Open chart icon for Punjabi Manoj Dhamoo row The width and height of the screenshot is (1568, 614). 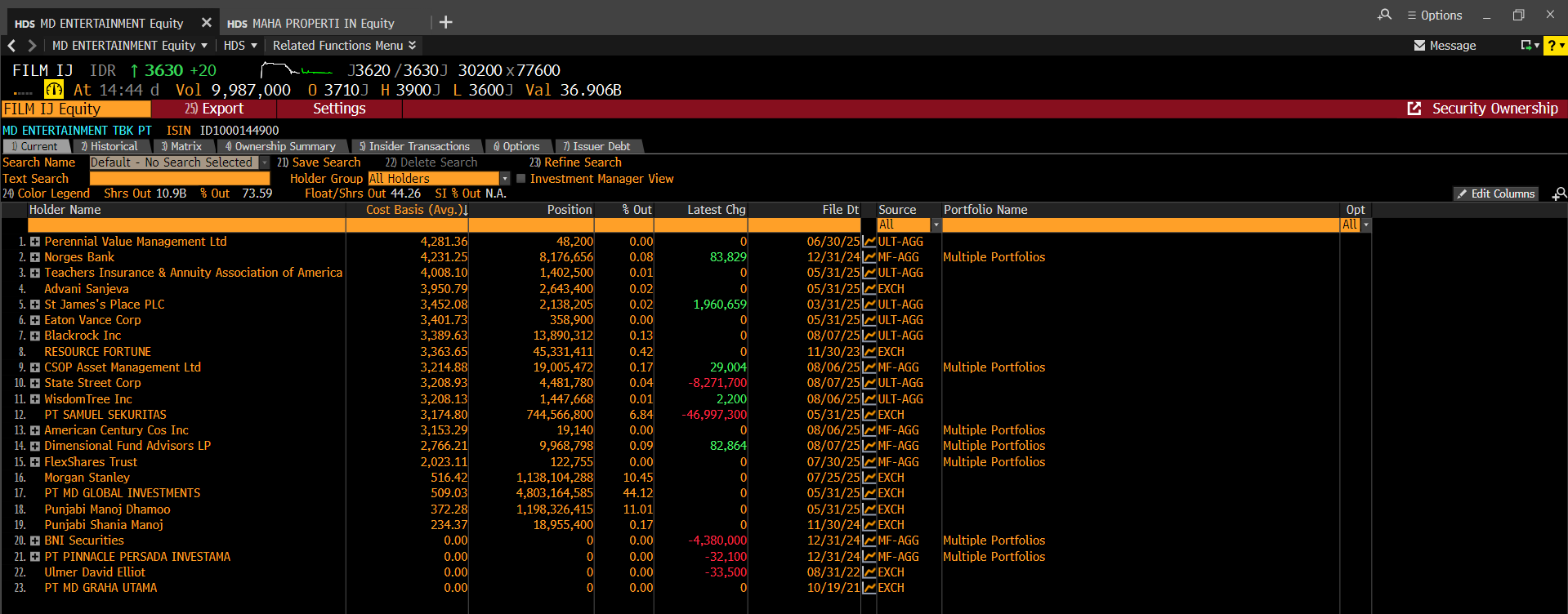pyautogui.click(x=869, y=509)
